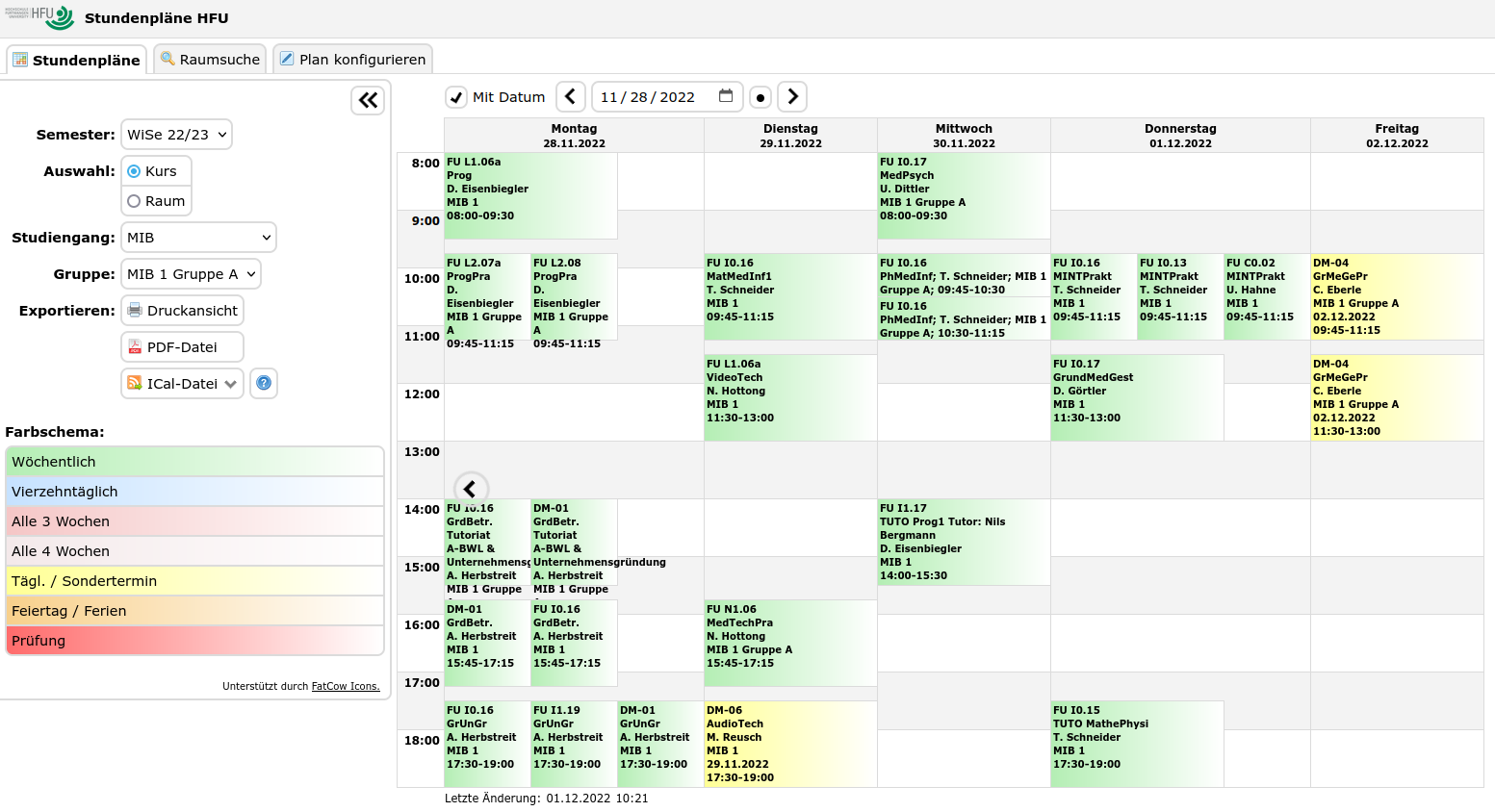Click round back arrow over timetable
Viewport: 1495px width, 812px height.
[470, 489]
